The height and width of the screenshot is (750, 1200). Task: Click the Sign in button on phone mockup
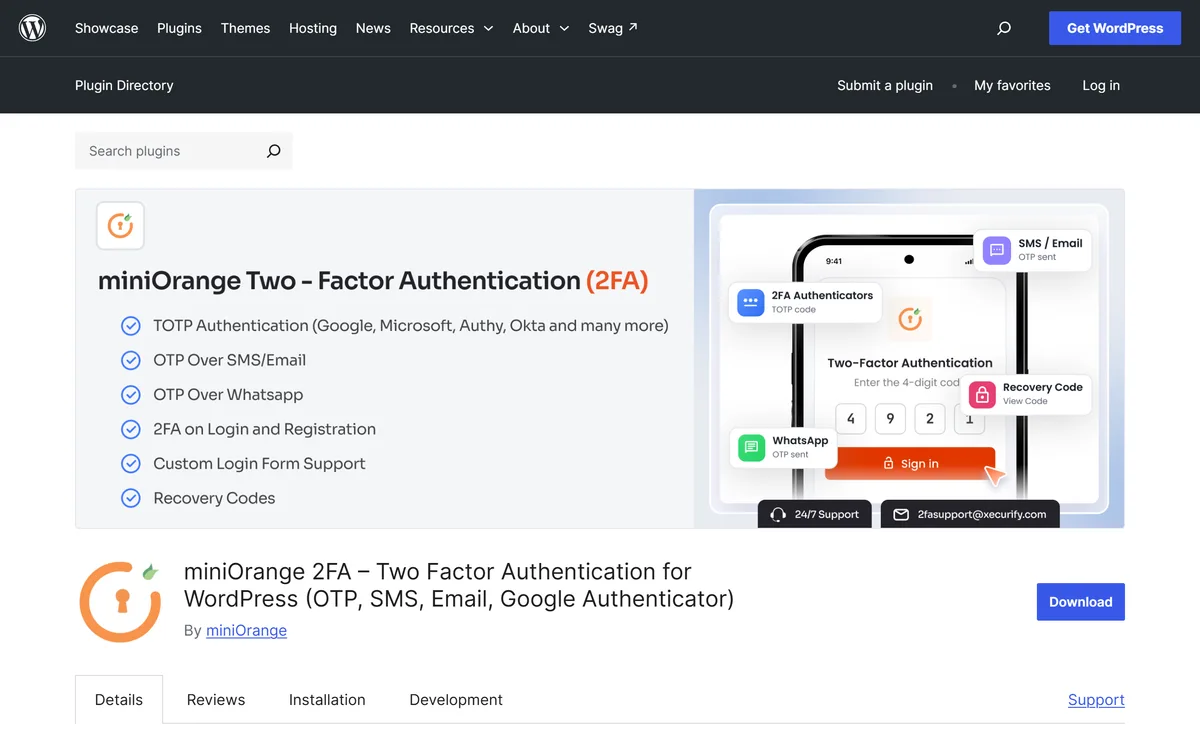pos(910,463)
